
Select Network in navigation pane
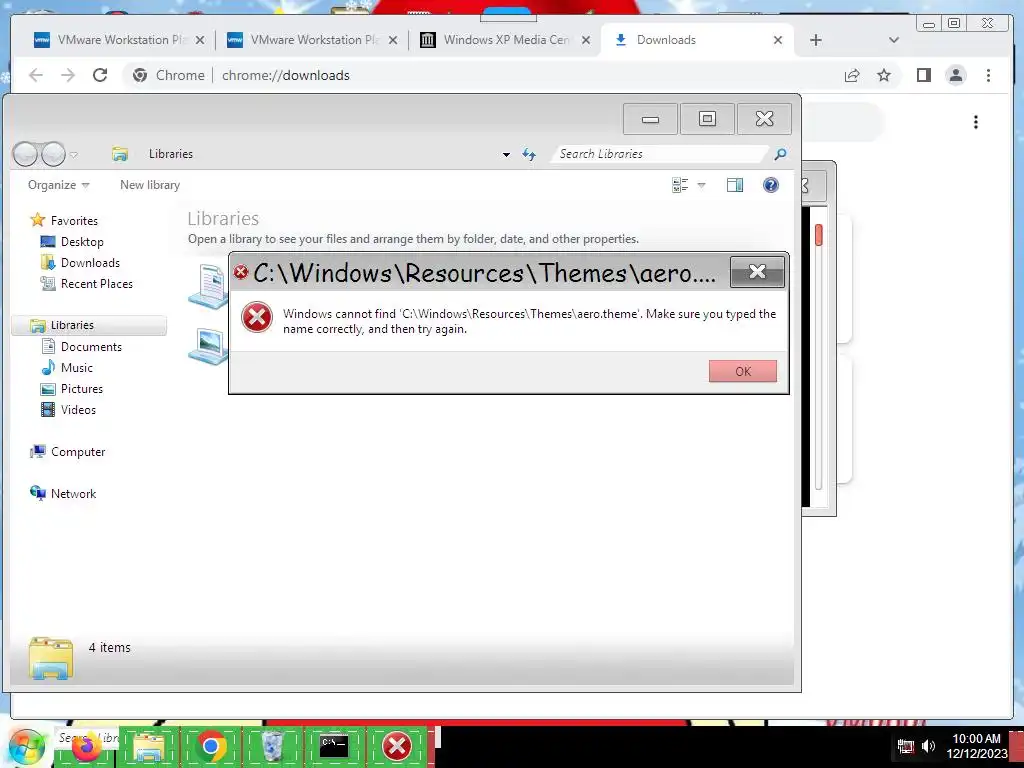click(x=63, y=494)
